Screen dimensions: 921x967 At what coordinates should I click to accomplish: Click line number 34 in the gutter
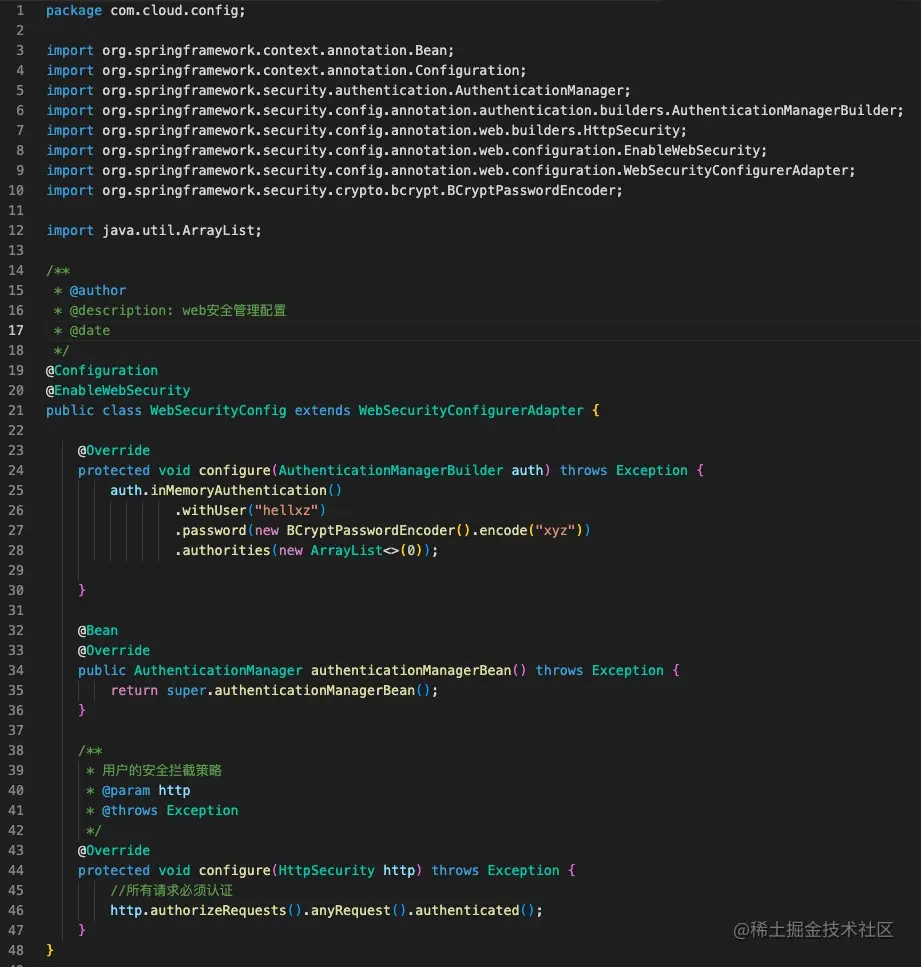(x=16, y=670)
